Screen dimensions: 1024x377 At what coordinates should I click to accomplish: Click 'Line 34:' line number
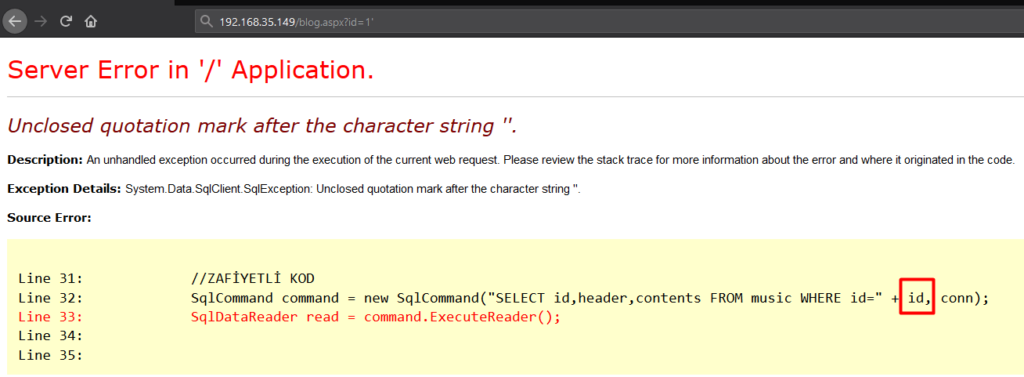(50, 336)
